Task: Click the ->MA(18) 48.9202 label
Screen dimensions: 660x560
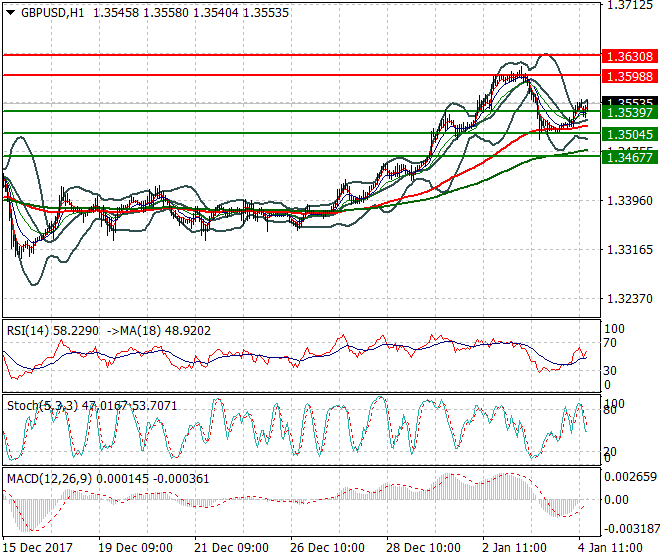Action: (x=159, y=331)
